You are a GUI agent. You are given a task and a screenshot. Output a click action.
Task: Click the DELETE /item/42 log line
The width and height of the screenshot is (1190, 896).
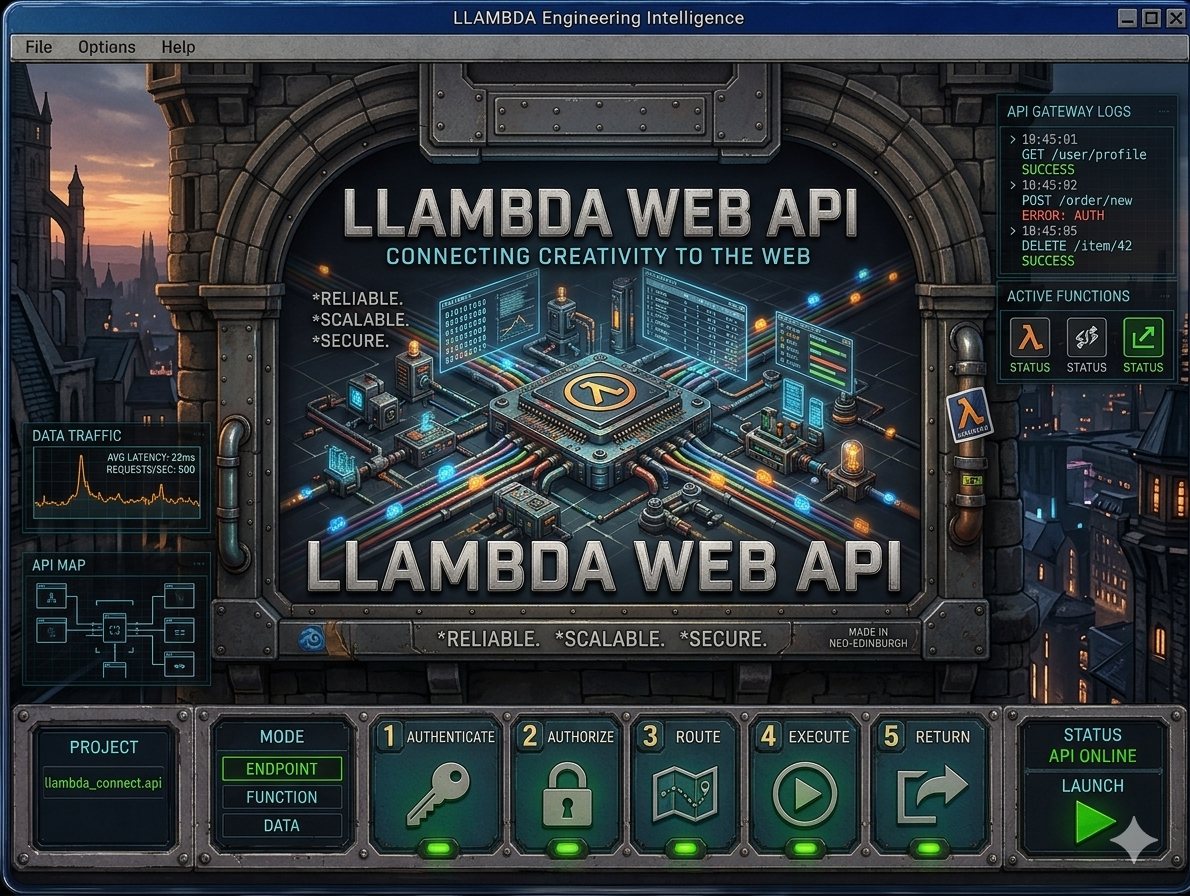(x=1076, y=246)
